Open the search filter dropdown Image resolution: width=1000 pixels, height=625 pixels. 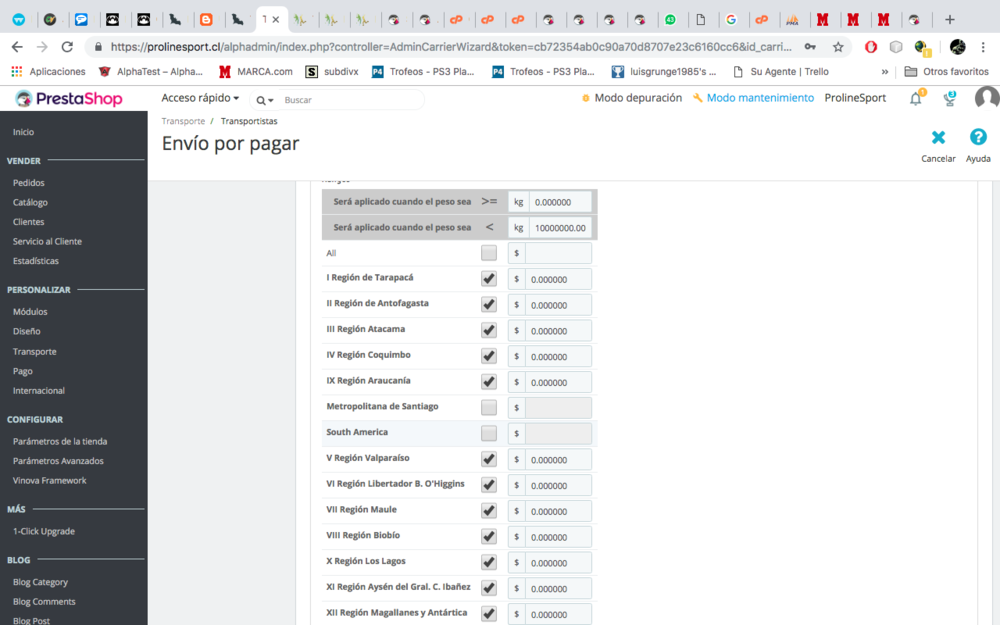tap(265, 100)
